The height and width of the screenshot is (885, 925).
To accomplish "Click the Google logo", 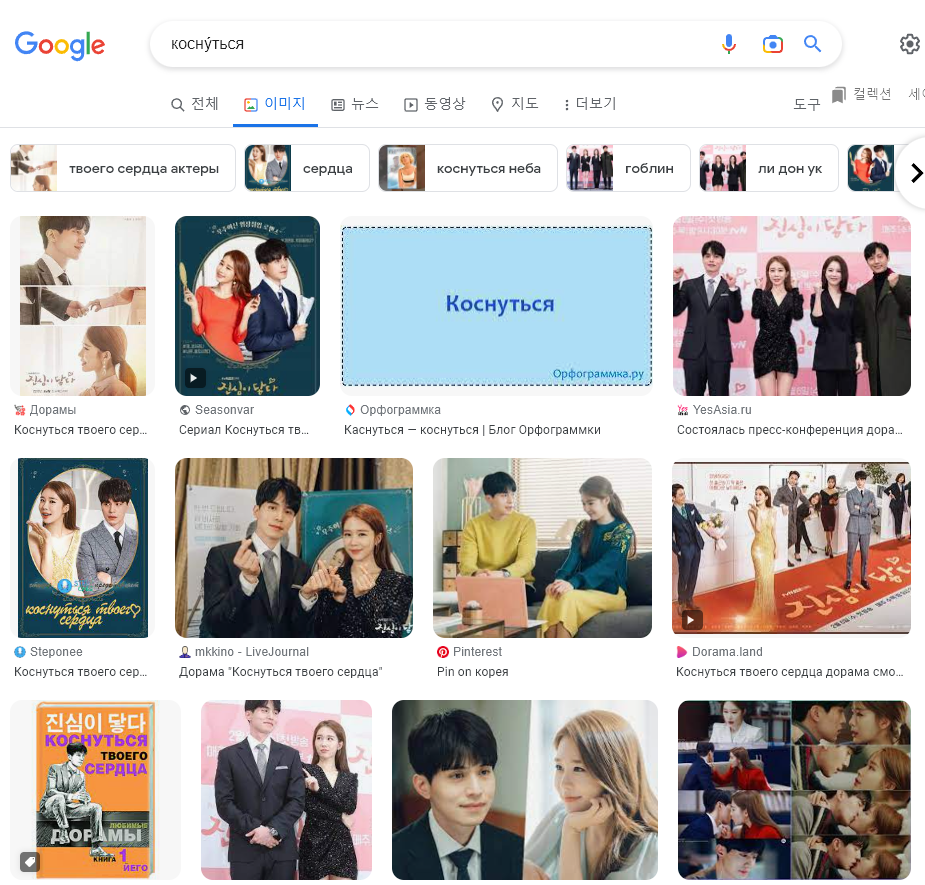I will pyautogui.click(x=60, y=45).
